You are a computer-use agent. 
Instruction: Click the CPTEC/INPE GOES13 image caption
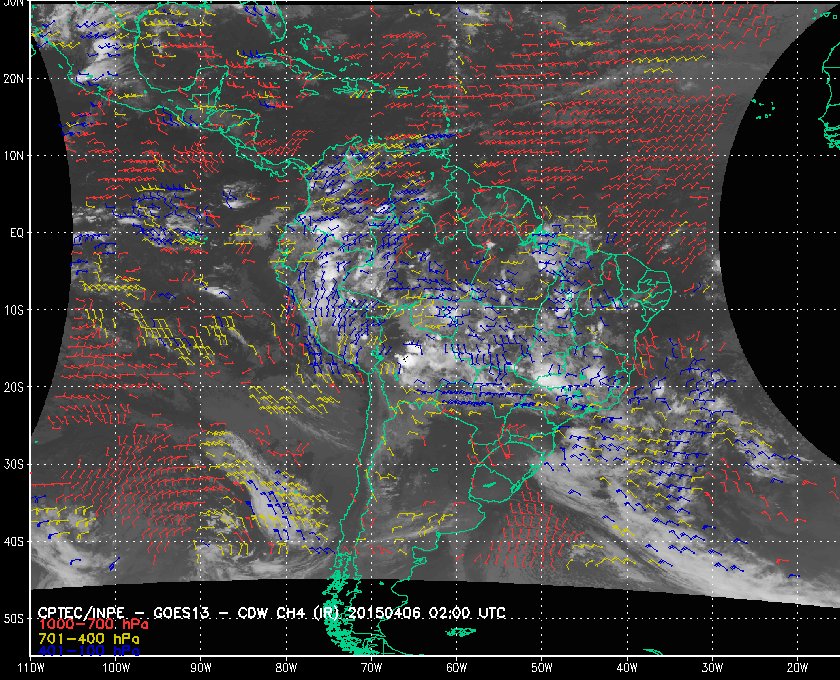272,612
